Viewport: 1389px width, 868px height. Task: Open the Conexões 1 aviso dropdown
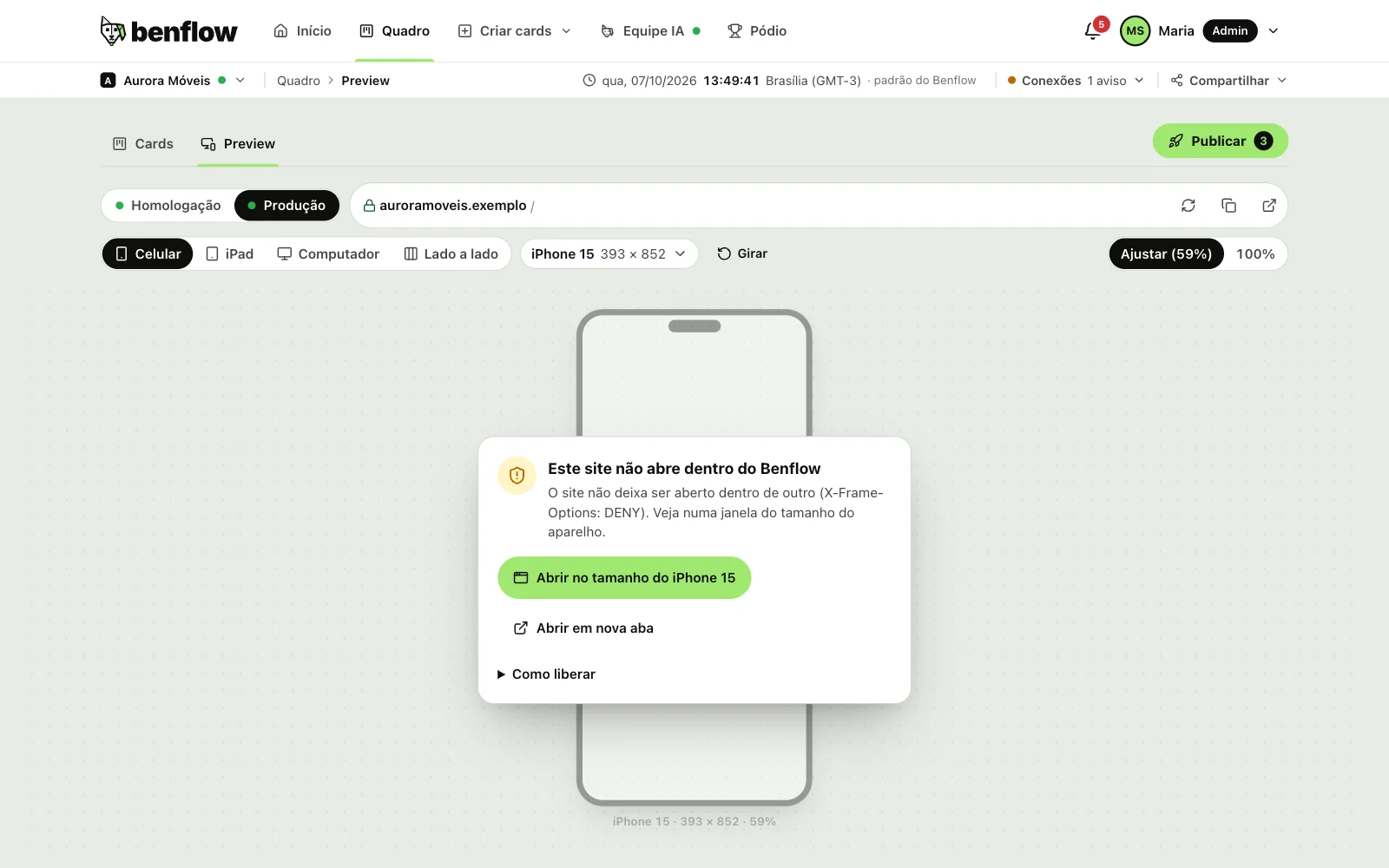point(1076,81)
